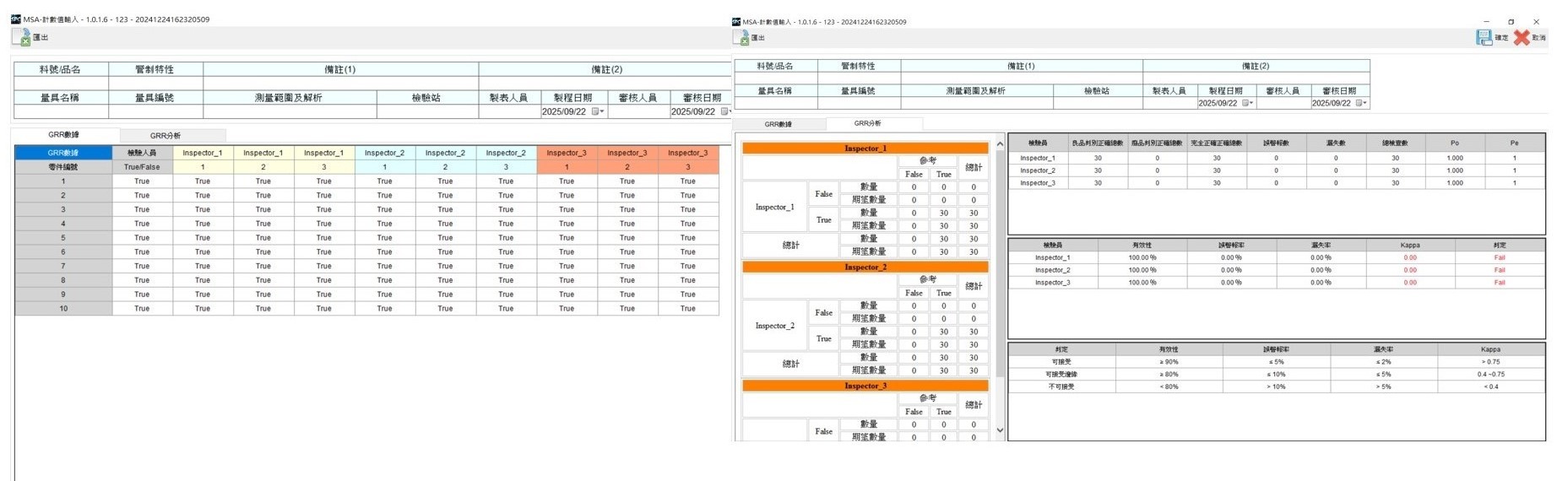Select part 5's Inspector_2 trial 1 cell
The width and height of the screenshot is (1568, 481).
coord(384,238)
